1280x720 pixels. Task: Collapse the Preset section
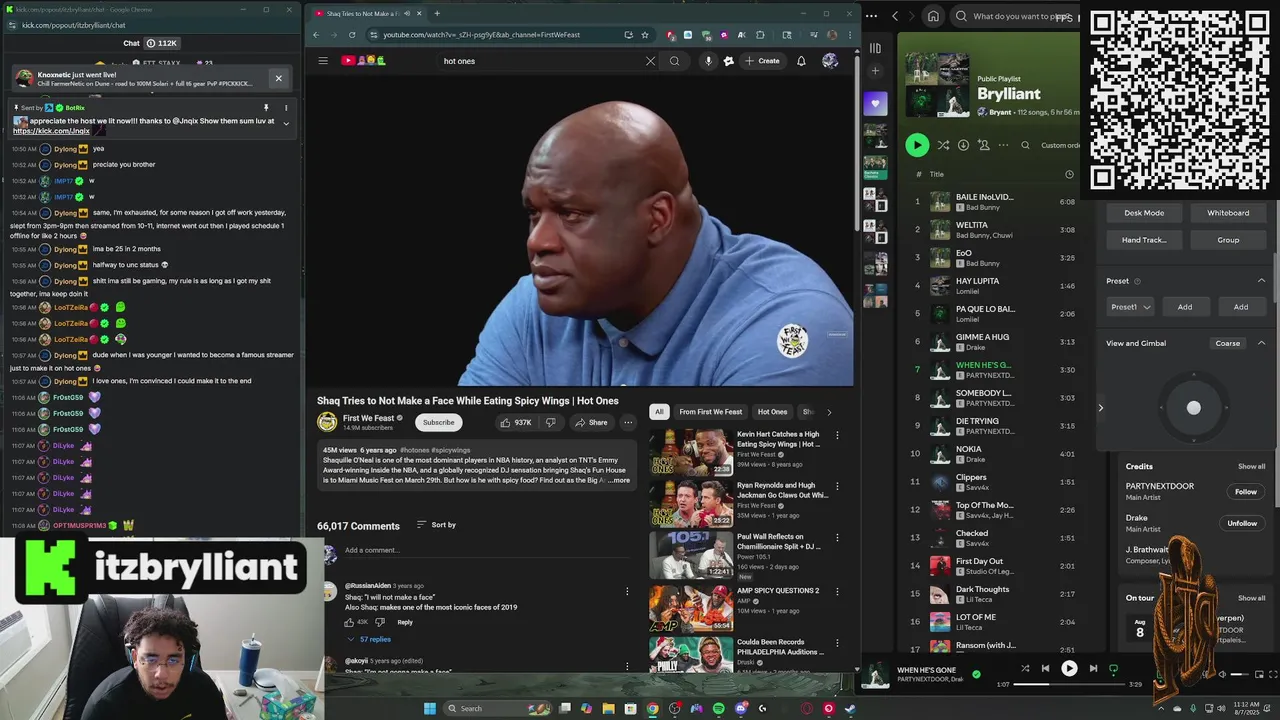(1261, 281)
